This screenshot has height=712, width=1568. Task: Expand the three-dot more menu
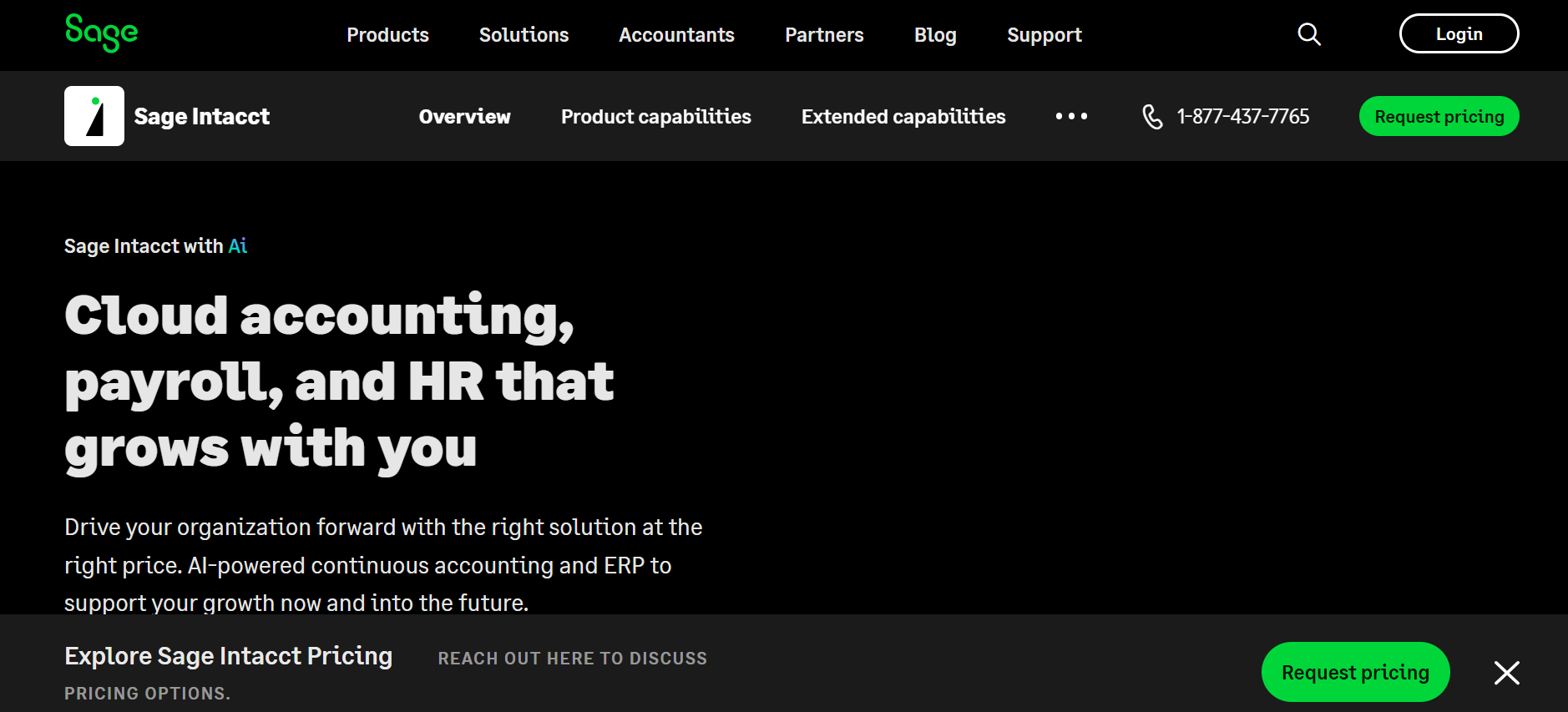[1071, 117]
